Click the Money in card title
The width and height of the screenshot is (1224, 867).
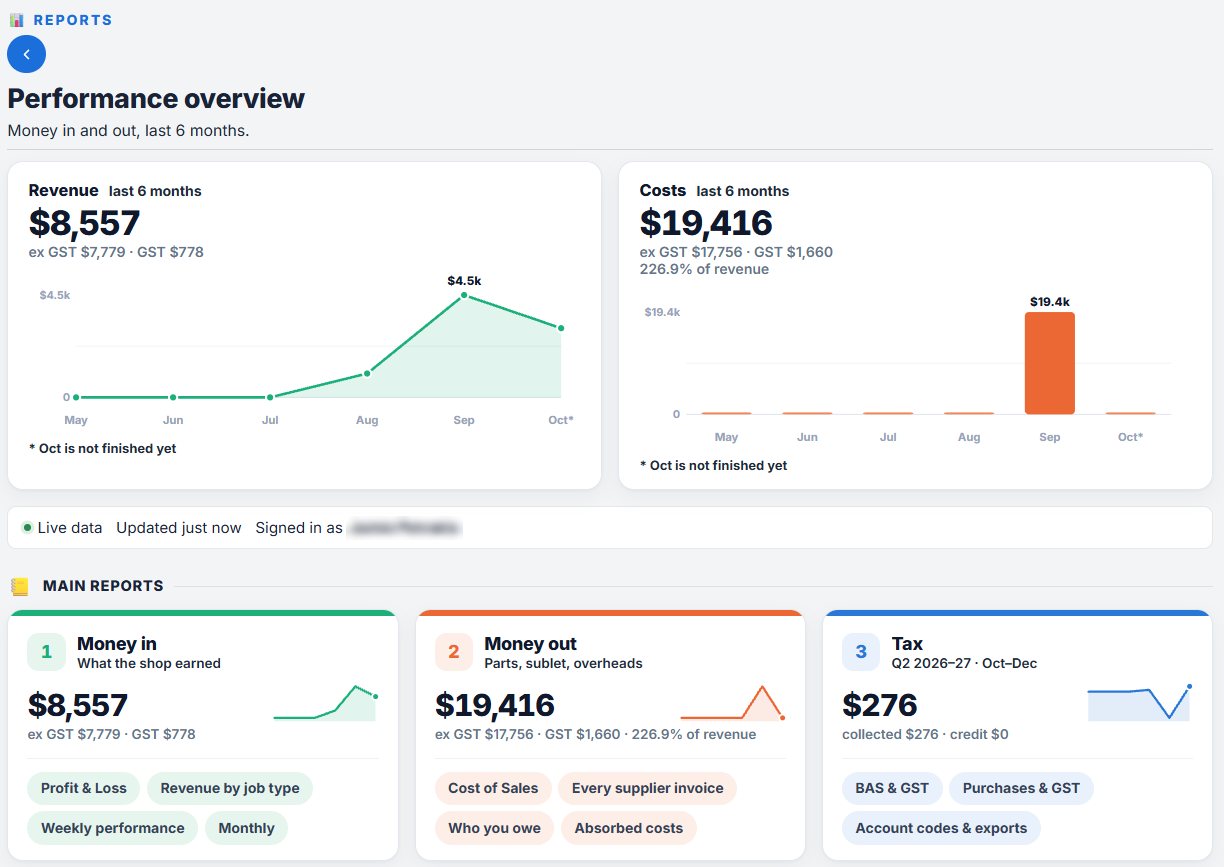(x=117, y=644)
